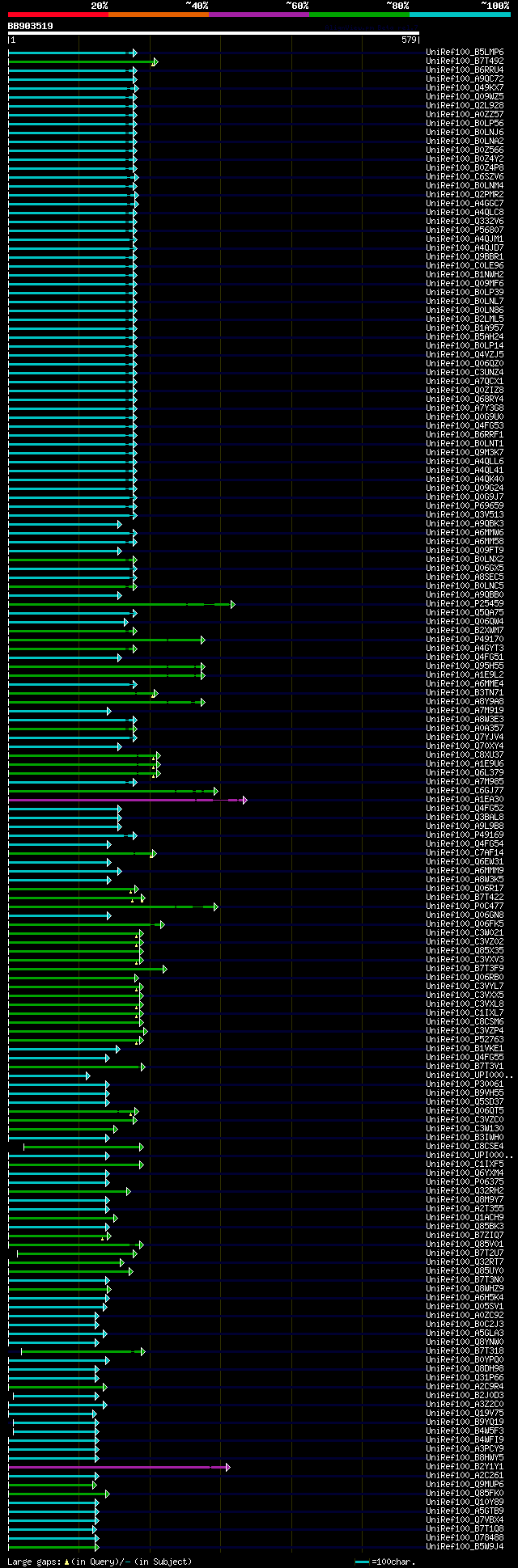This screenshot has width=518, height=1568.
Task: Select UniRef100_B2Y1Y1 label
Action: (465, 1467)
